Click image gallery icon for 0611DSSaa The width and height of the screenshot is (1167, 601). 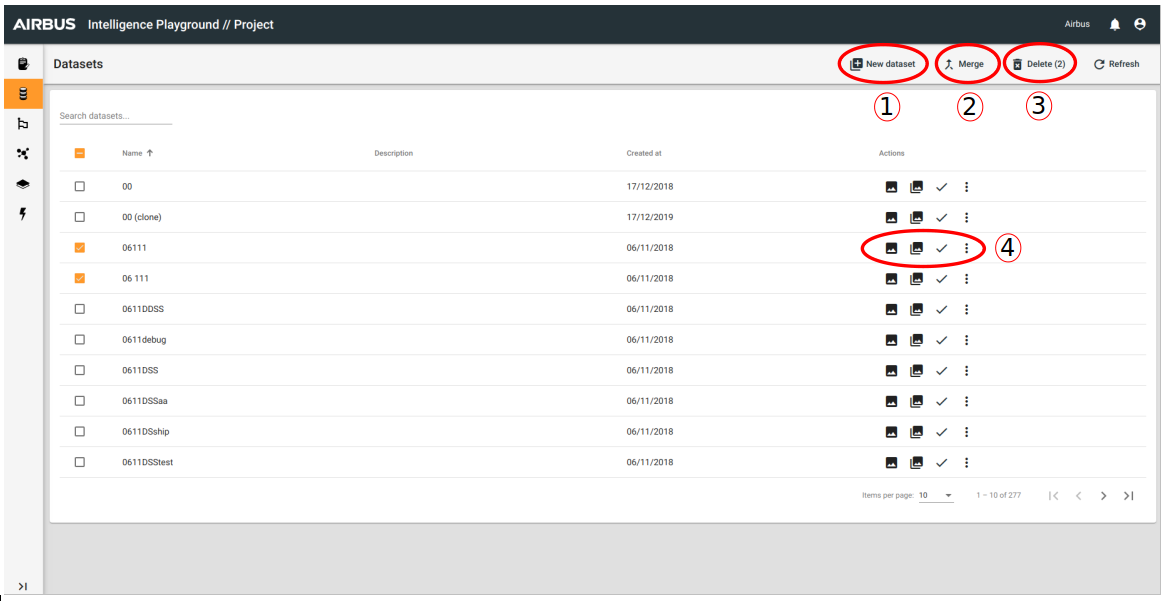pos(916,402)
